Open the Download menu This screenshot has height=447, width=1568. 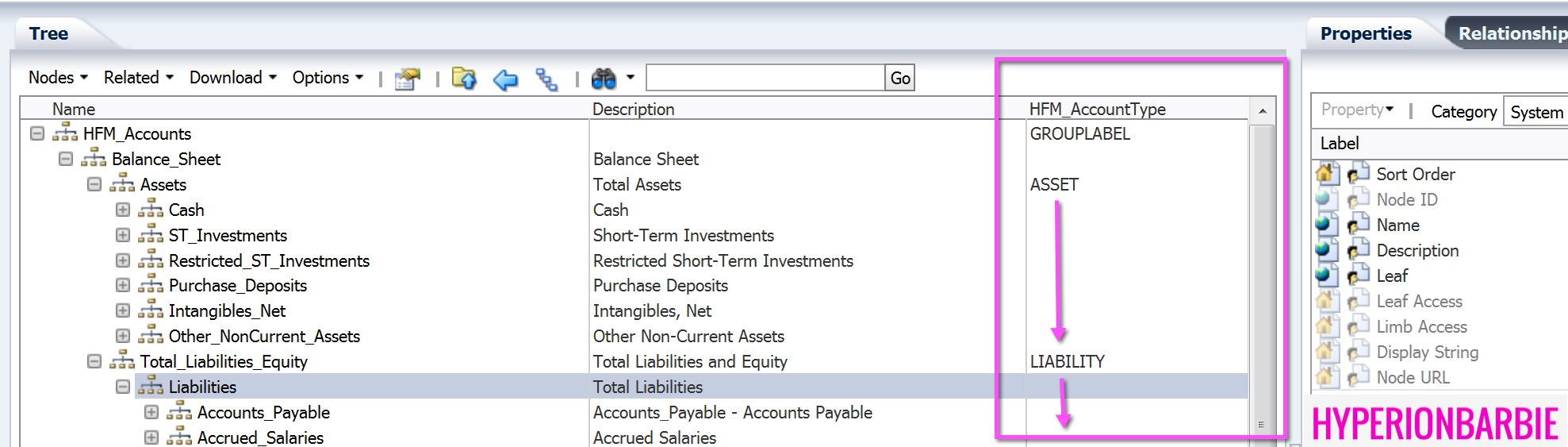pyautogui.click(x=233, y=78)
